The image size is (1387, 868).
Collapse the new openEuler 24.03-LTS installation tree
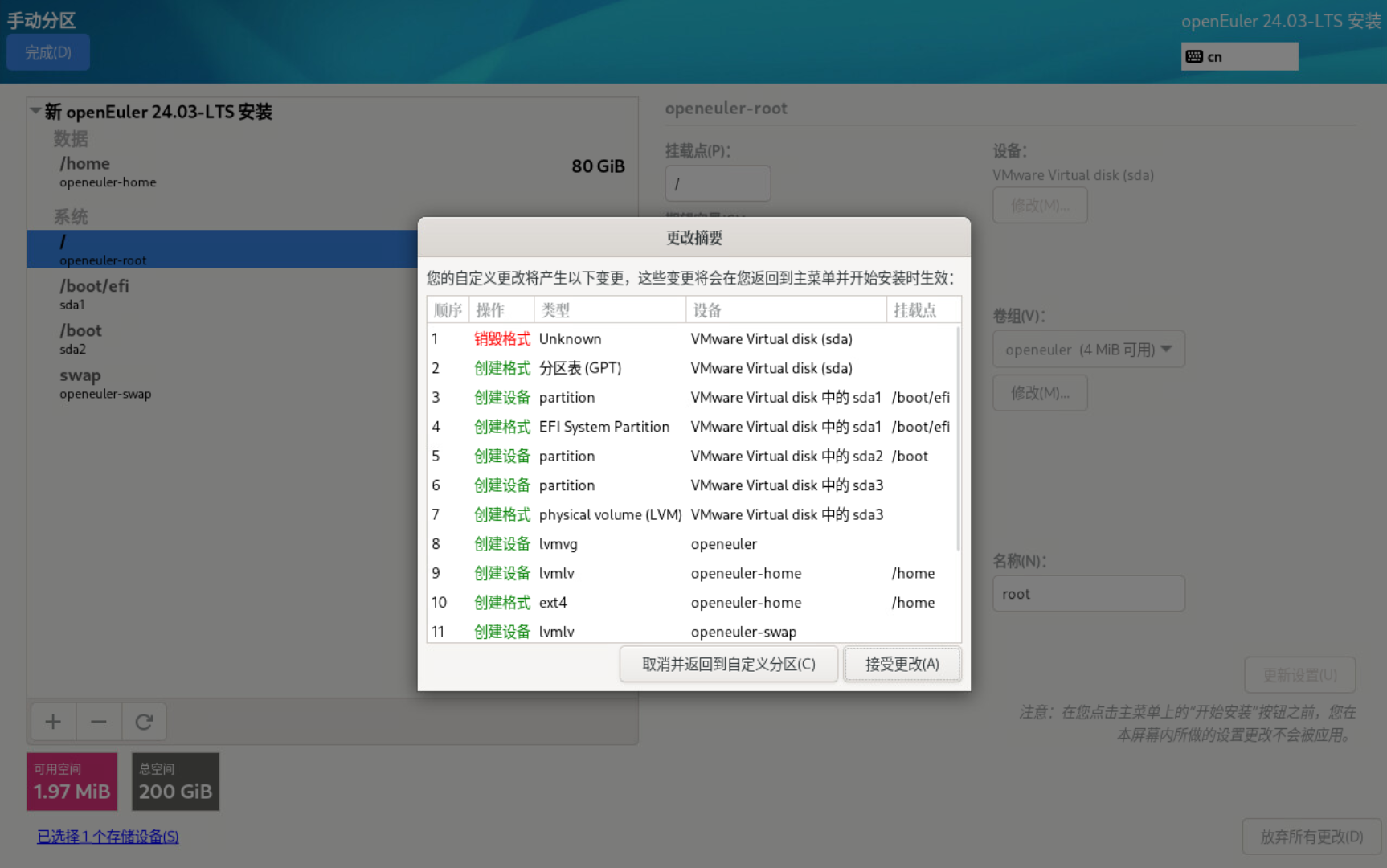coord(35,111)
